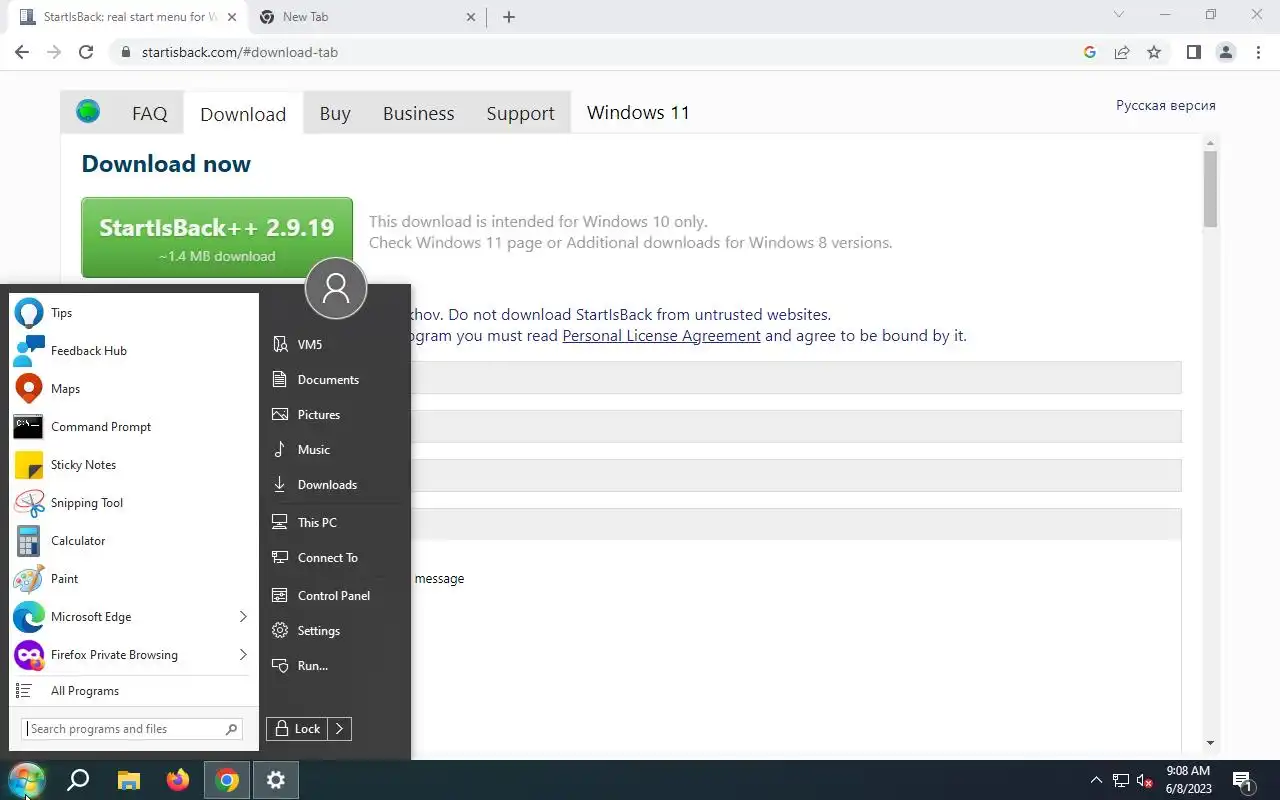Open Documents folder in start menu
This screenshot has width=1280, height=800.
(x=335, y=380)
